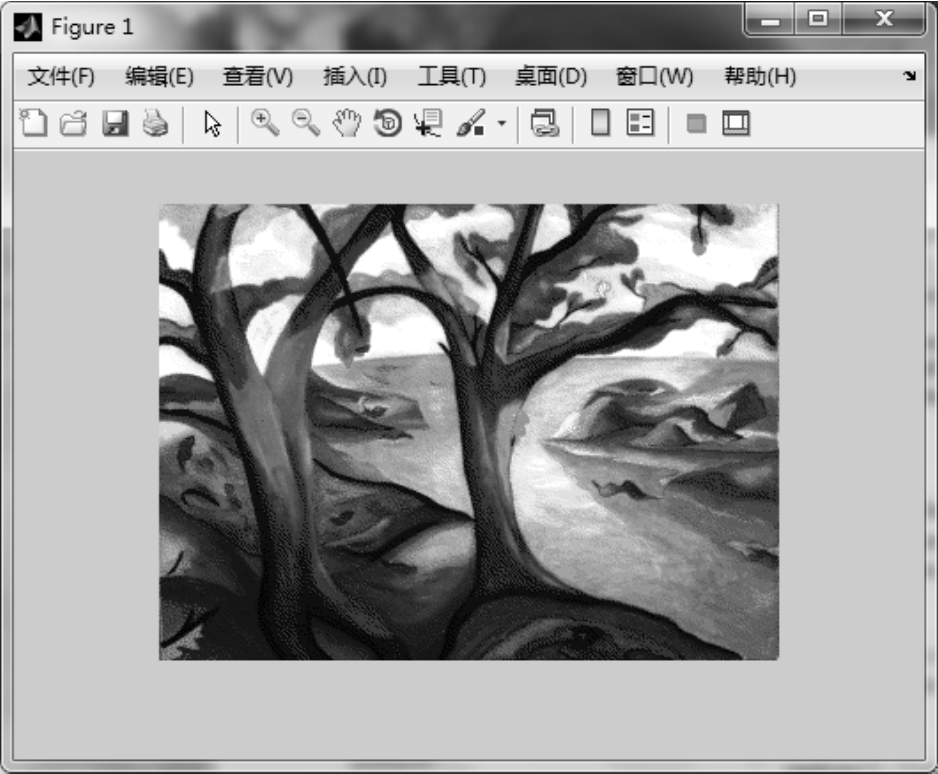
Task: Toggle the Edit Plot arrow tool
Action: tap(212, 124)
